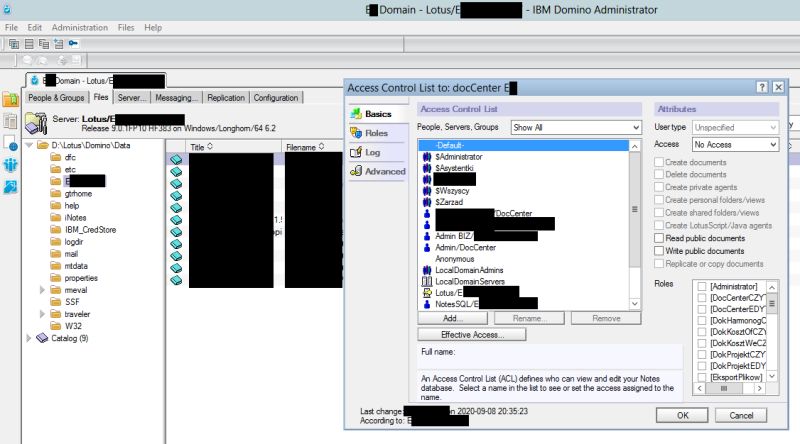Screen dimensions: 800x444
Task: Click the iNotes folder icon
Action: coord(56,217)
